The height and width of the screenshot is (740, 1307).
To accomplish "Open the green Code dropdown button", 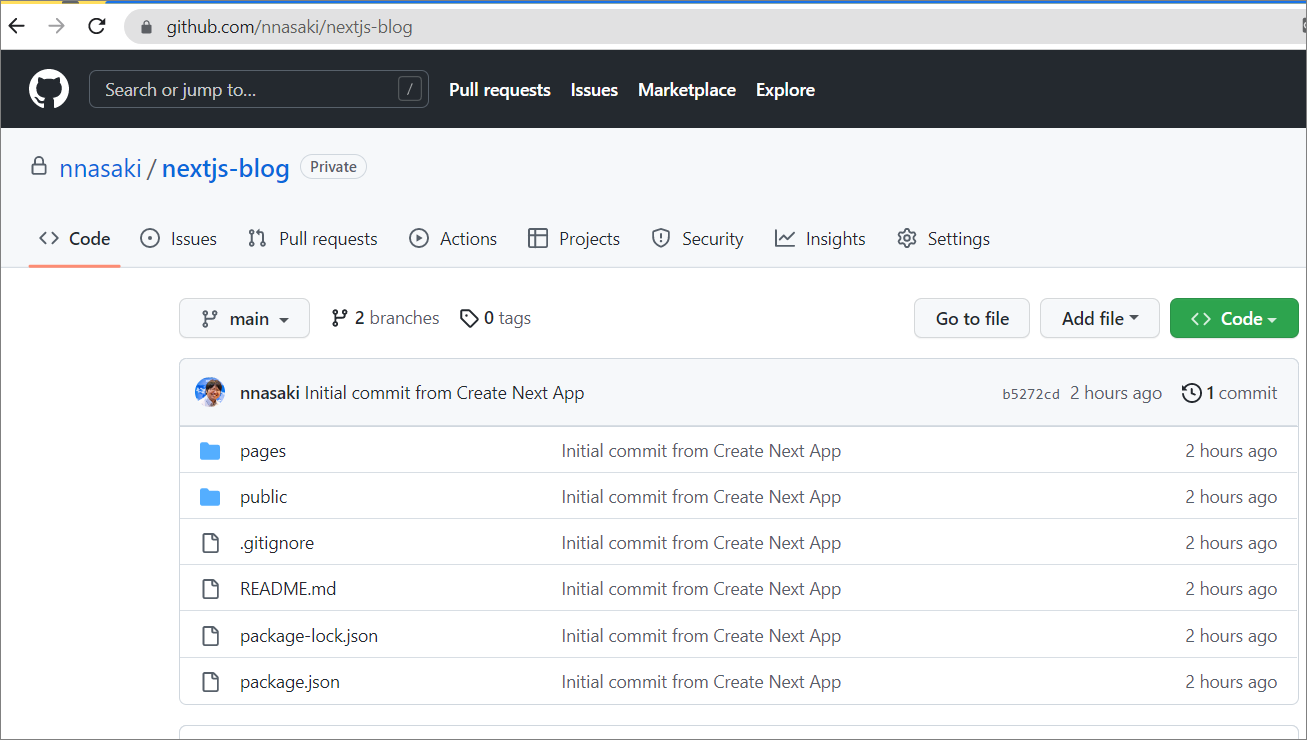I will [x=1234, y=318].
